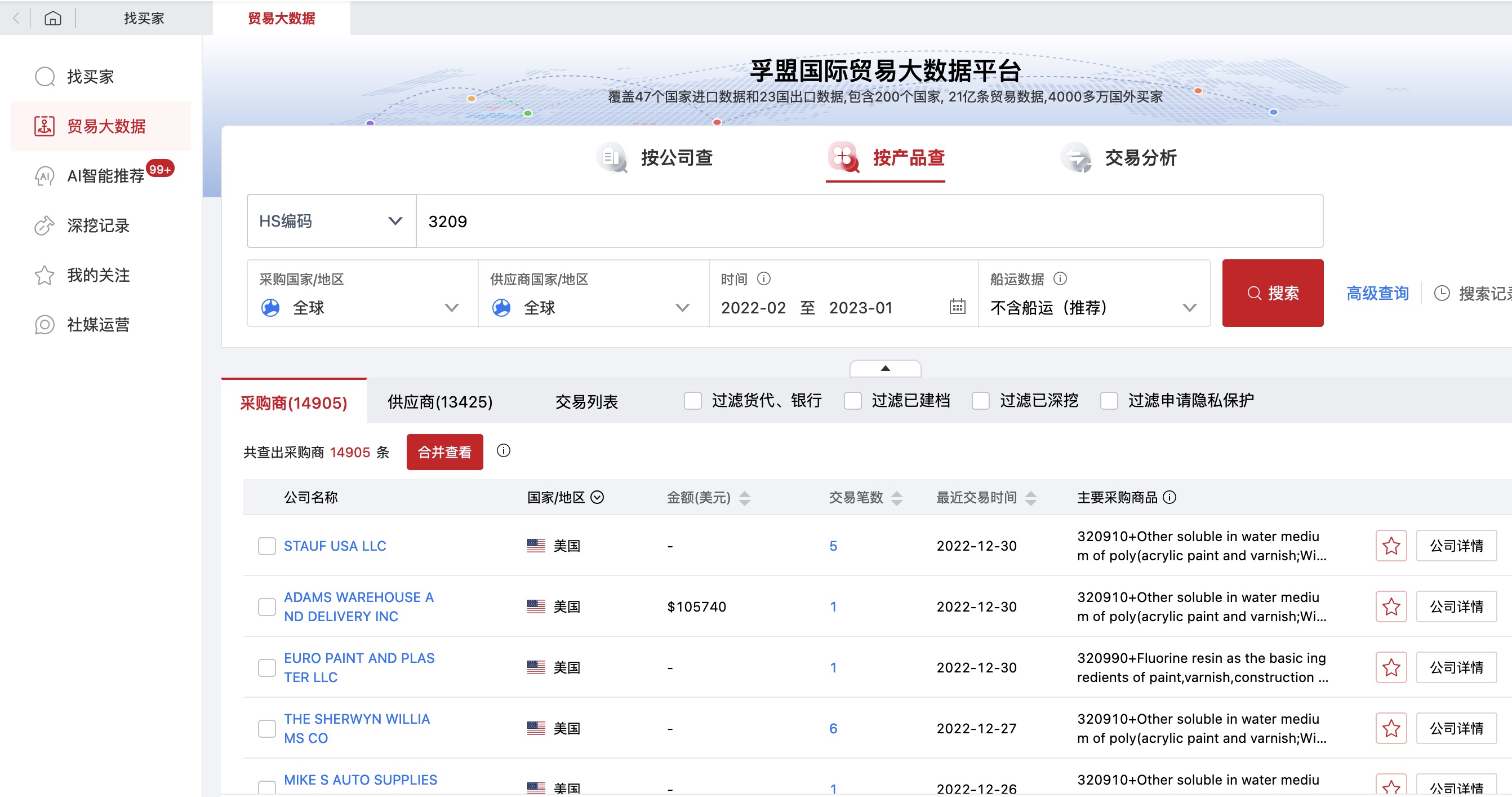This screenshot has width=1512, height=797.
Task: Click the info icon beside 合并查看
Action: (502, 451)
